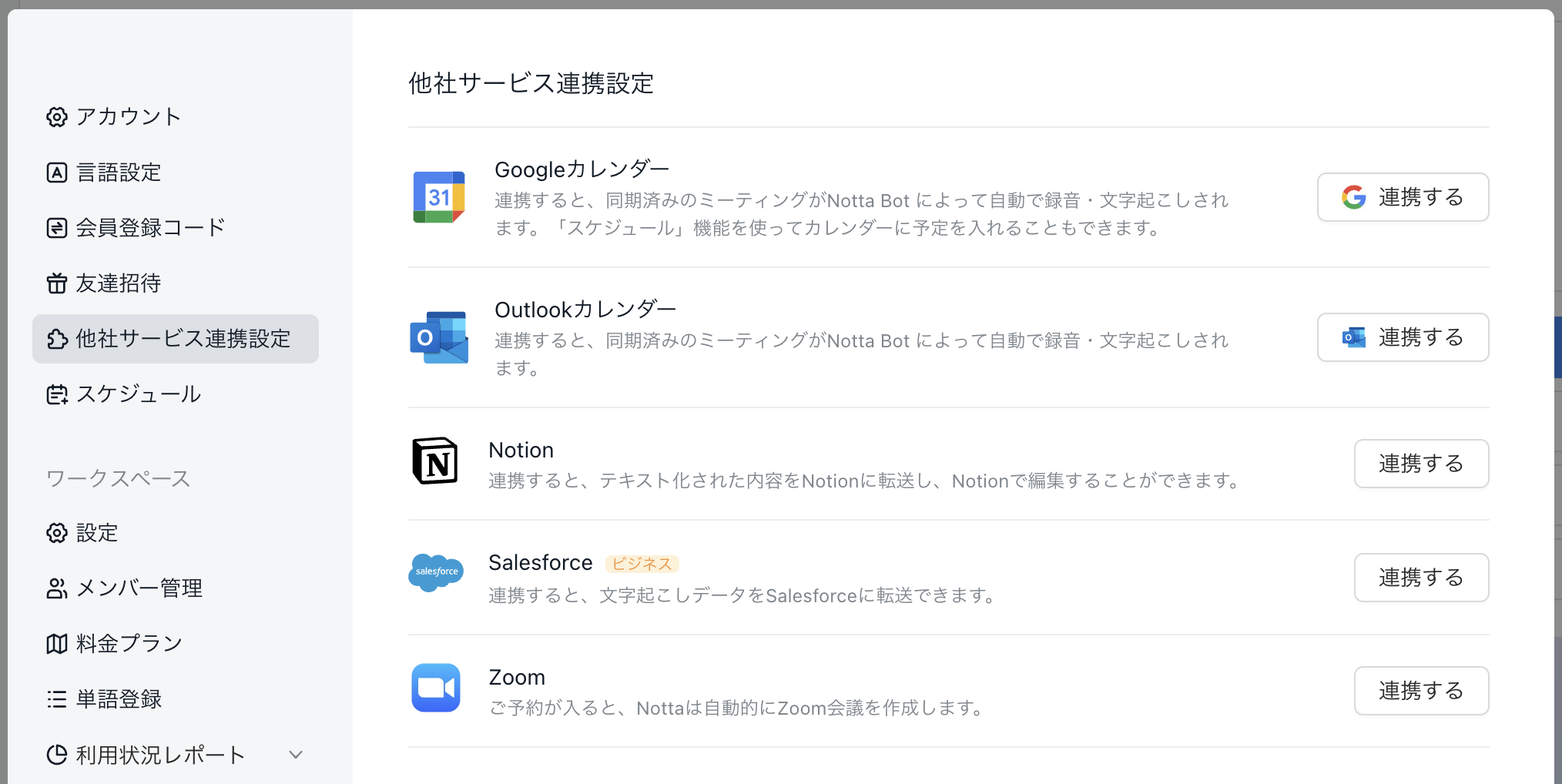Image resolution: width=1562 pixels, height=784 pixels.
Task: Click the Outlook Calendar icon
Action: click(438, 337)
